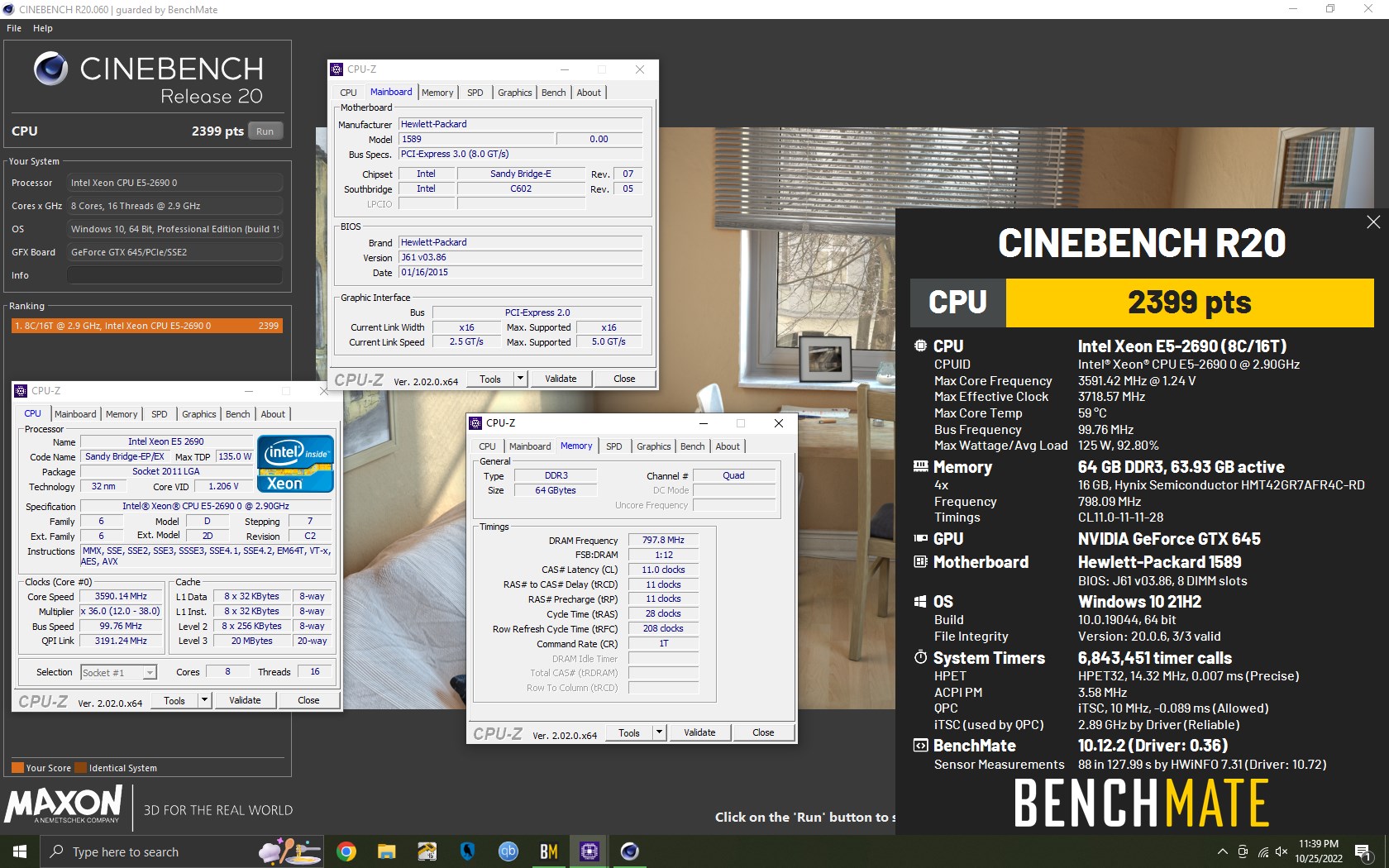The width and height of the screenshot is (1389, 868).
Task: Open the notification center icon
Action: [1364, 851]
